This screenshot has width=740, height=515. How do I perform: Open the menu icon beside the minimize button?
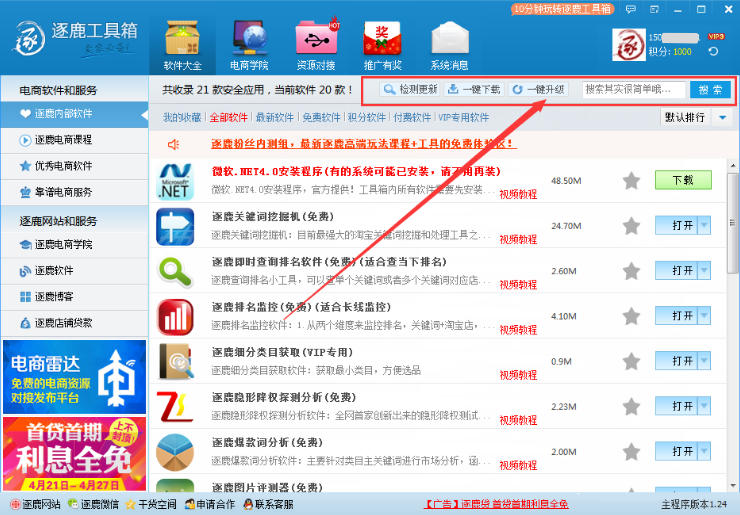[x=654, y=9]
